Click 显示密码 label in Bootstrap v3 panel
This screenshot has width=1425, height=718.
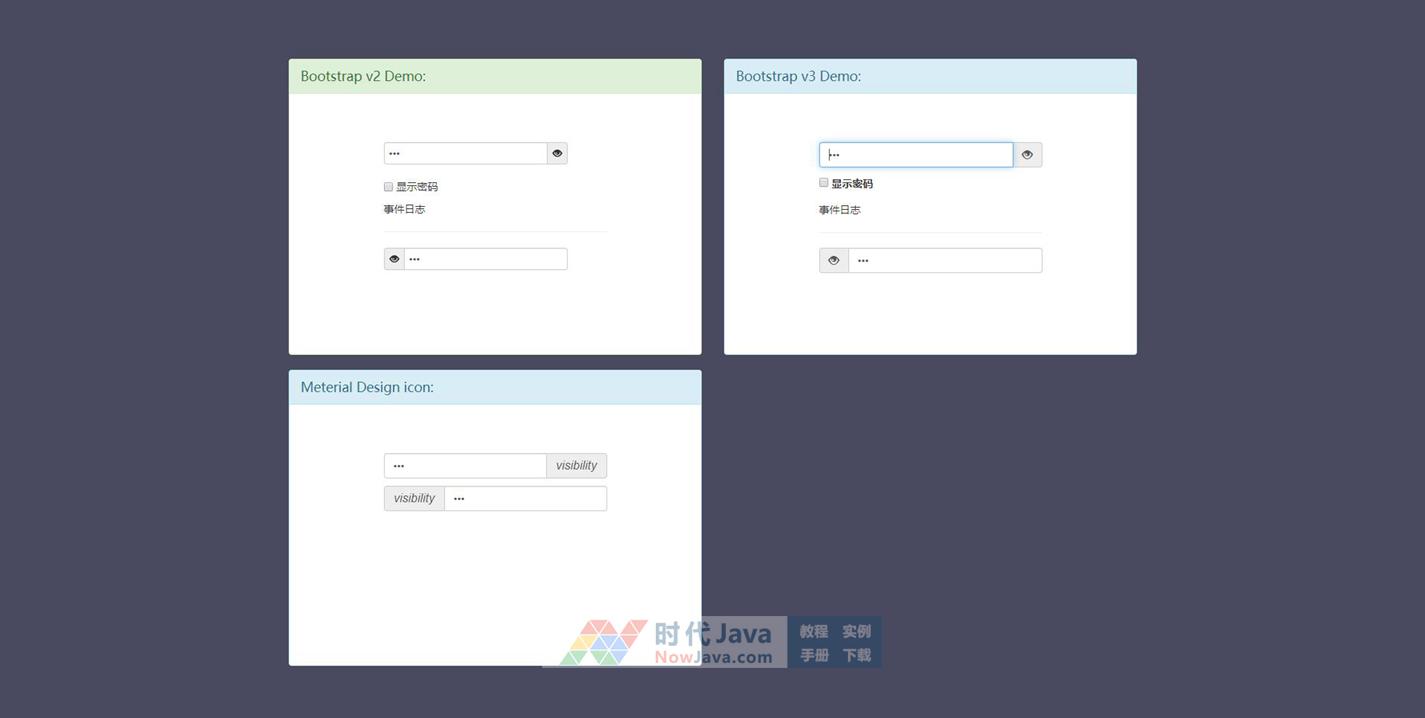pos(852,184)
